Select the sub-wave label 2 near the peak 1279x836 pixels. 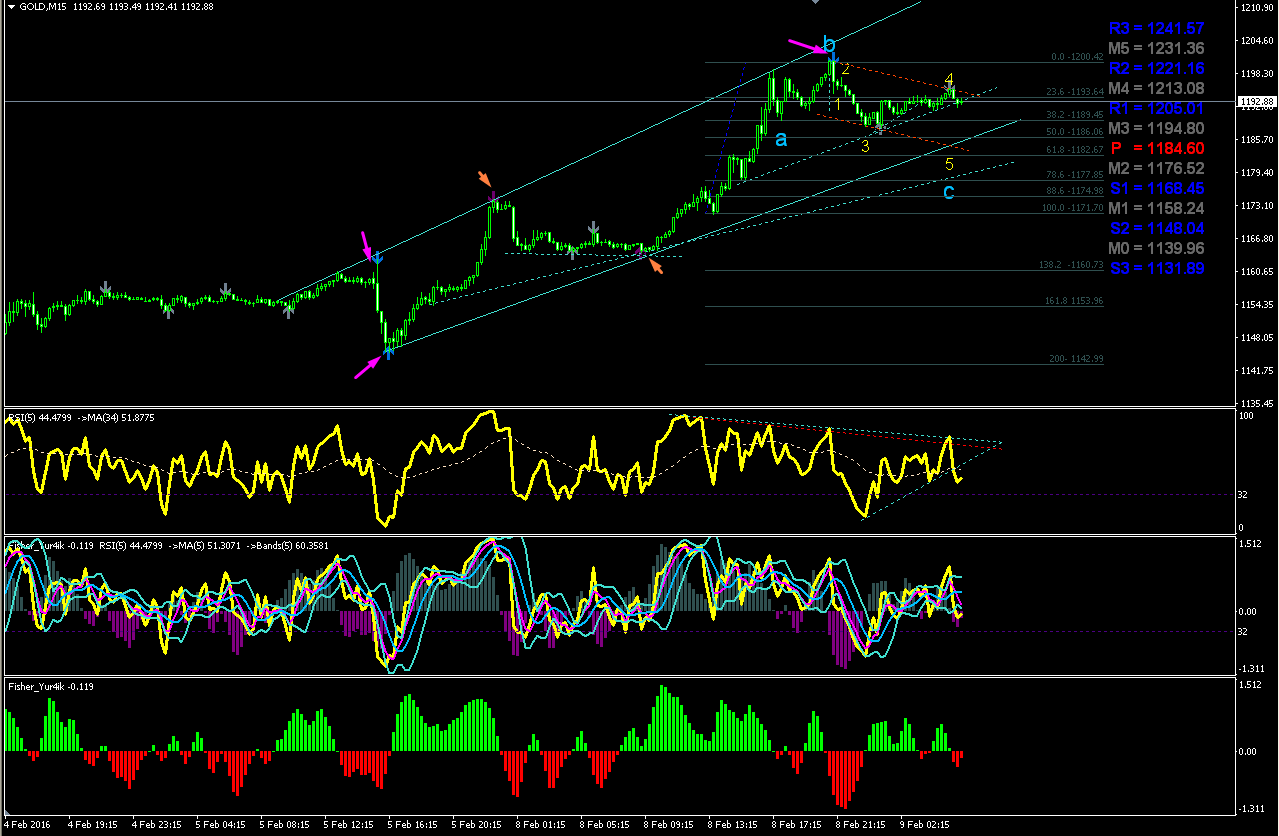845,69
